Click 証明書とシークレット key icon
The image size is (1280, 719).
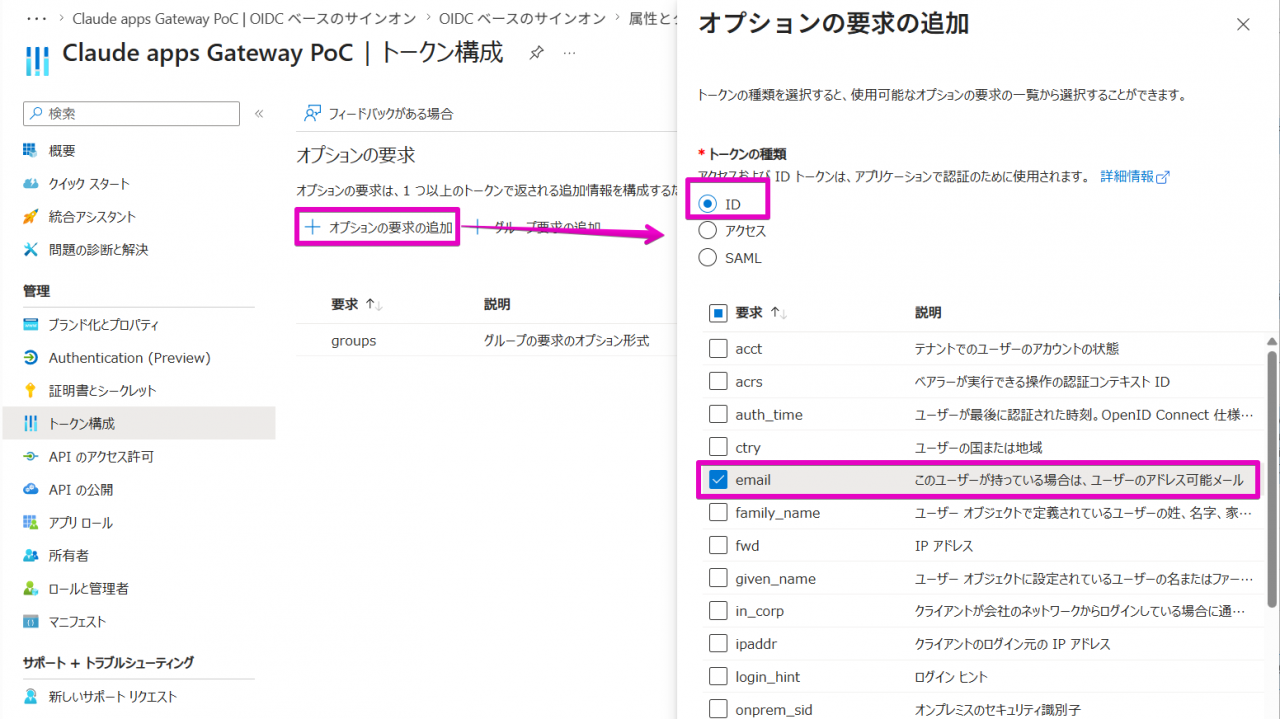pyautogui.click(x=31, y=391)
